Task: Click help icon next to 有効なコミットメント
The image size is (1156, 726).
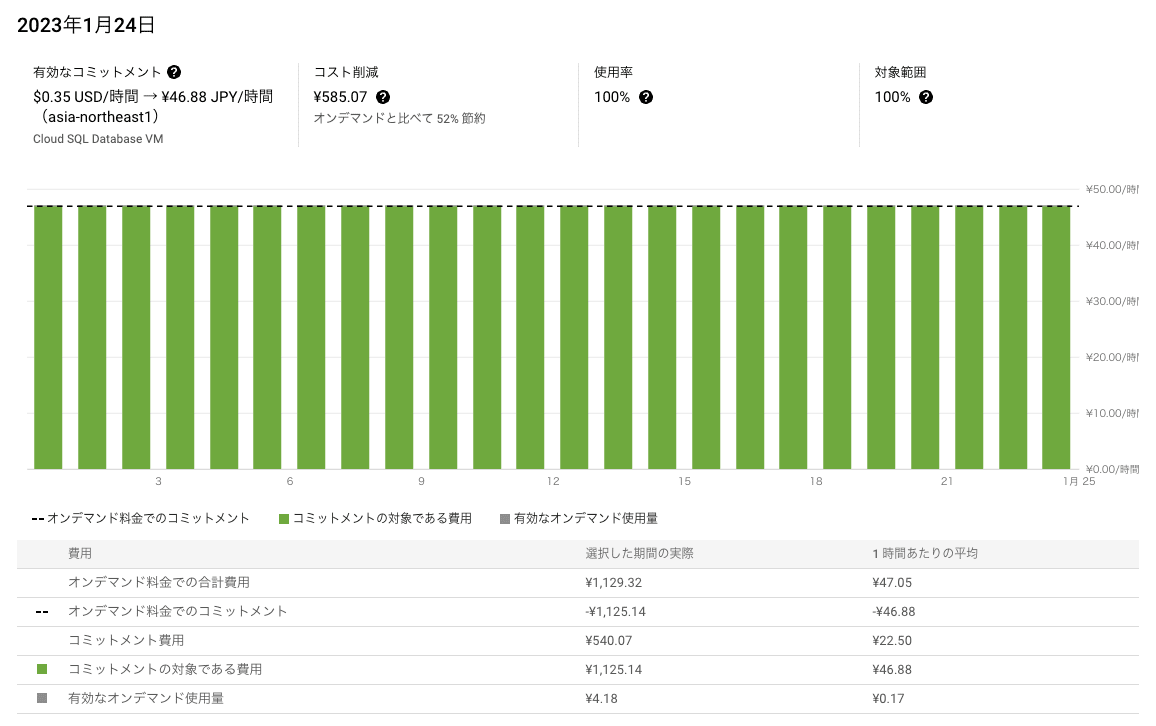Action: [x=174, y=72]
